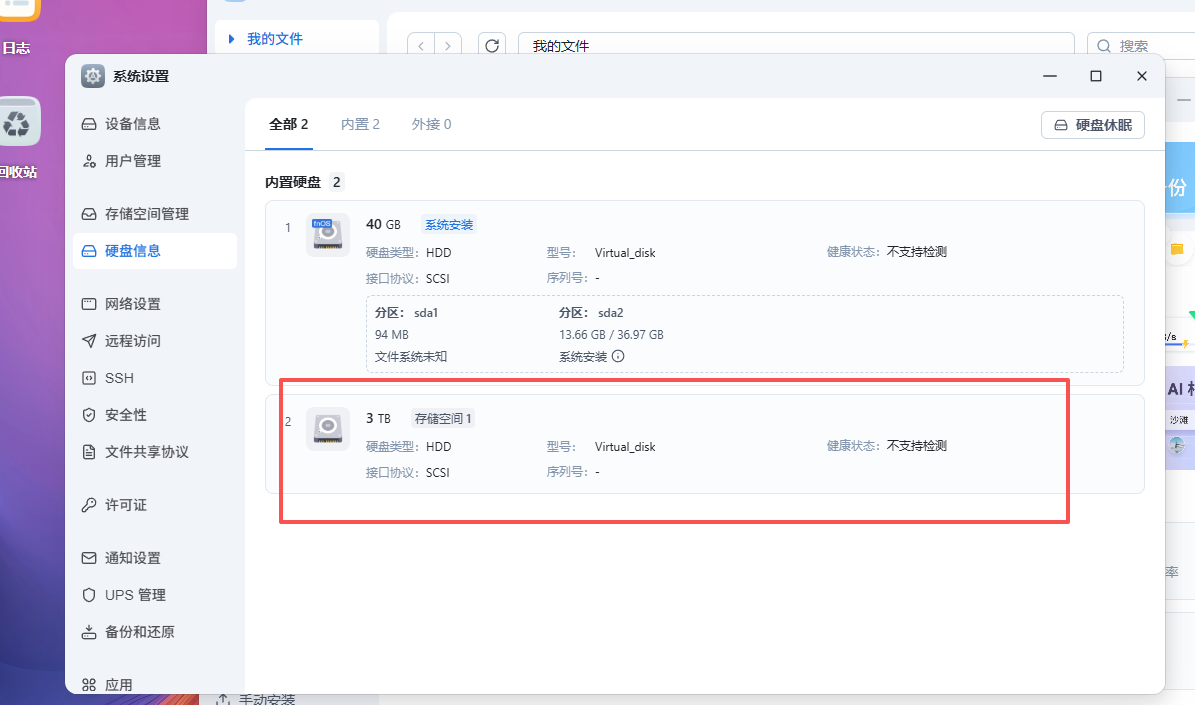Minimize the 系统设置 window
Image resolution: width=1195 pixels, height=705 pixels.
pos(1050,76)
